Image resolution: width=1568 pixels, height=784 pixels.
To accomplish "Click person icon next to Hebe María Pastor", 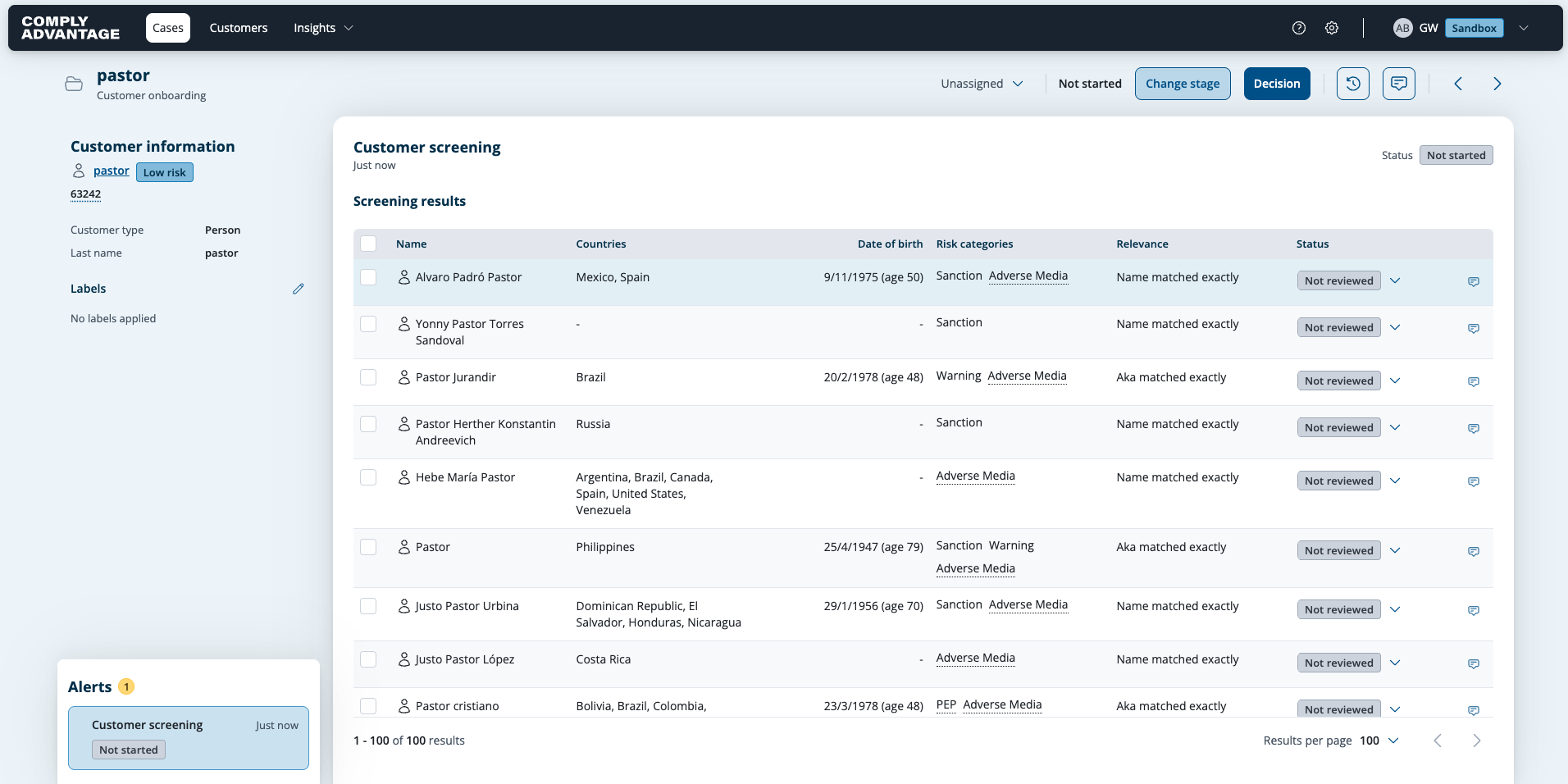I will click(404, 477).
